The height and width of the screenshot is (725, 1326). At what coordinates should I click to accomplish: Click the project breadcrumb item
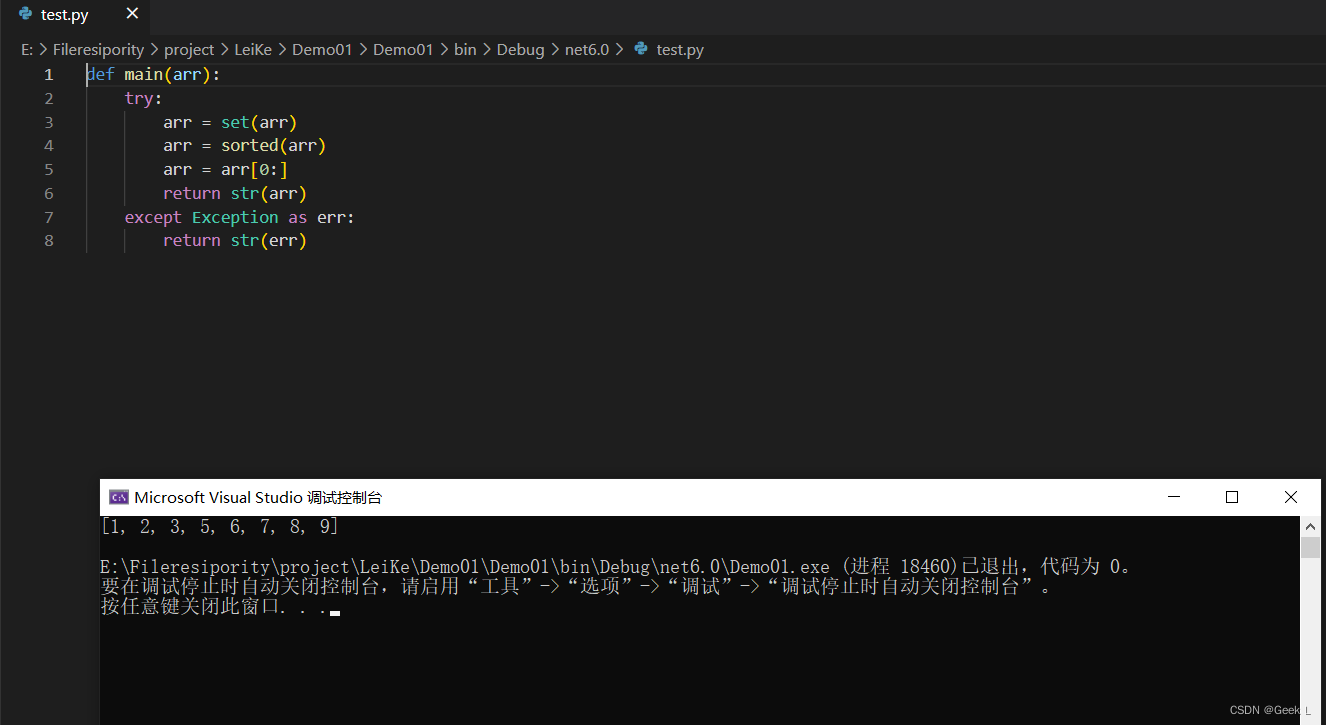pos(188,49)
